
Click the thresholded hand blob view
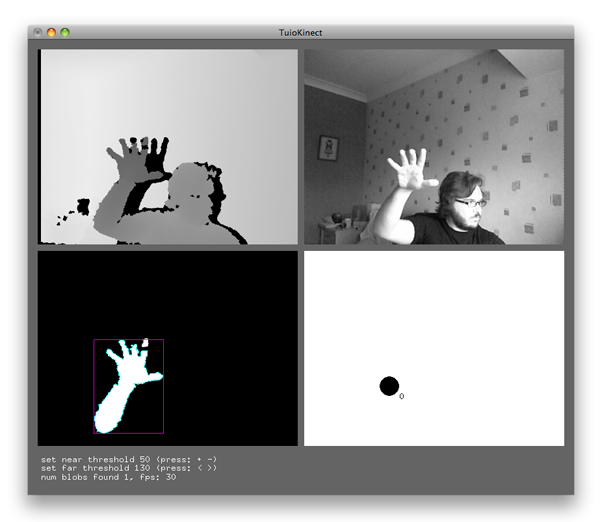(168, 348)
